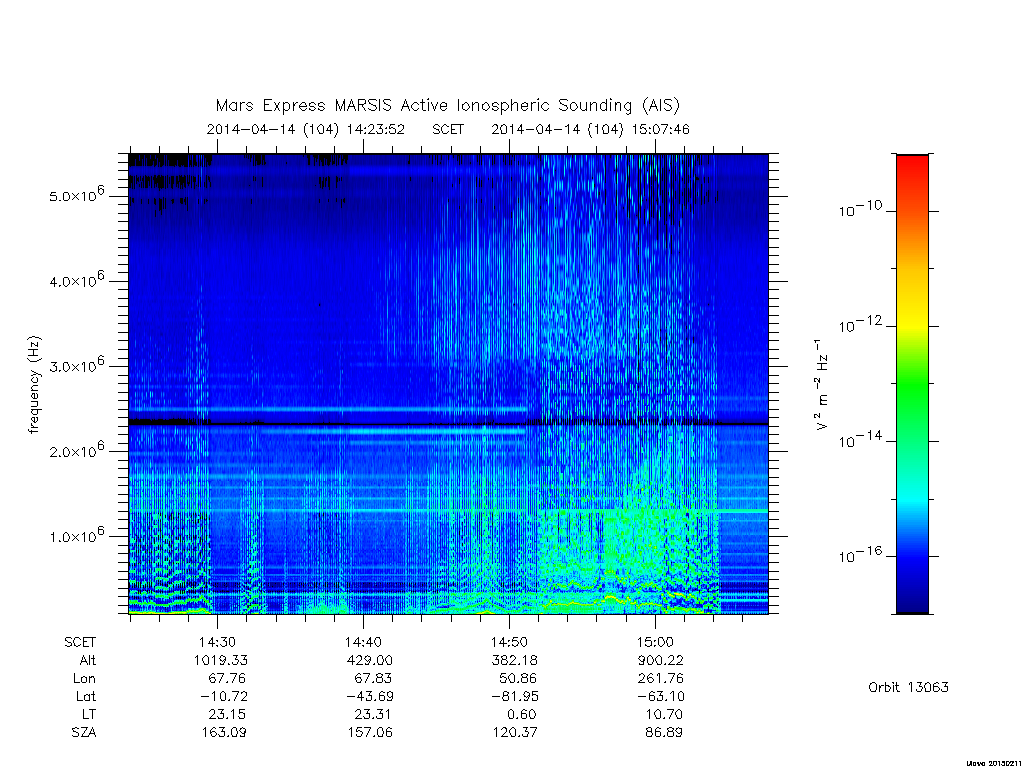Click the LT row label
This screenshot has height=768, width=1024.
[88, 714]
